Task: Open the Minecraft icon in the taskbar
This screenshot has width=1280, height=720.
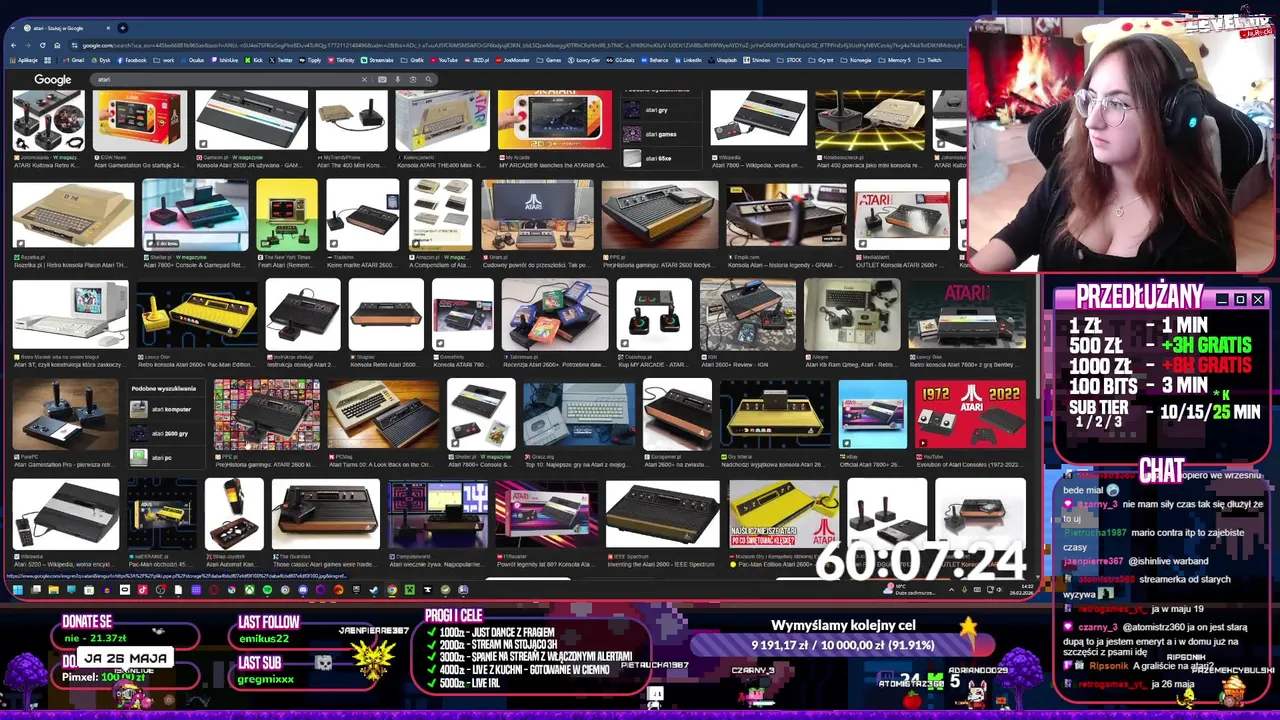Action: pyautogui.click(x=410, y=590)
